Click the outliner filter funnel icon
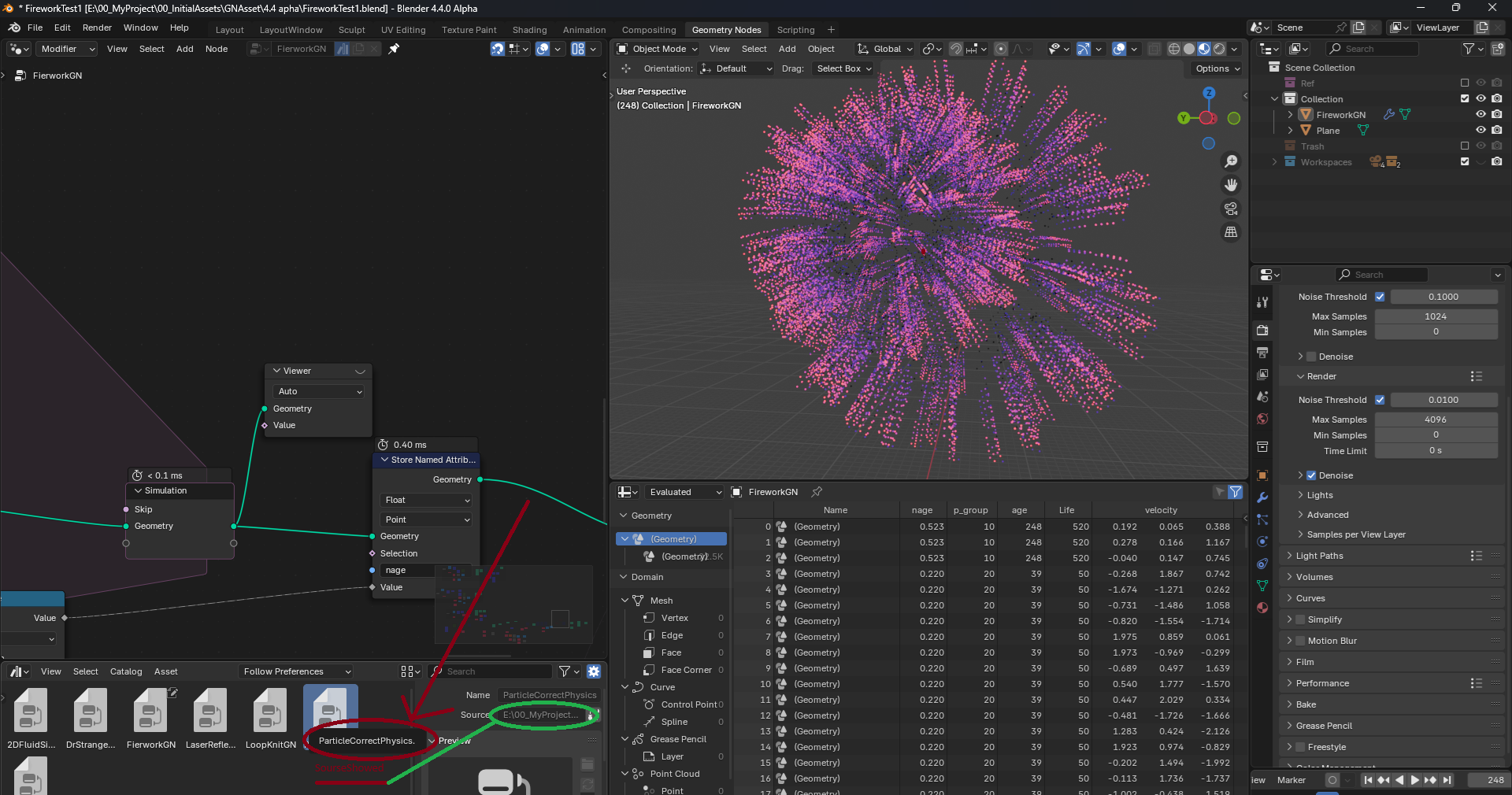The image size is (1512, 795). 1469,49
